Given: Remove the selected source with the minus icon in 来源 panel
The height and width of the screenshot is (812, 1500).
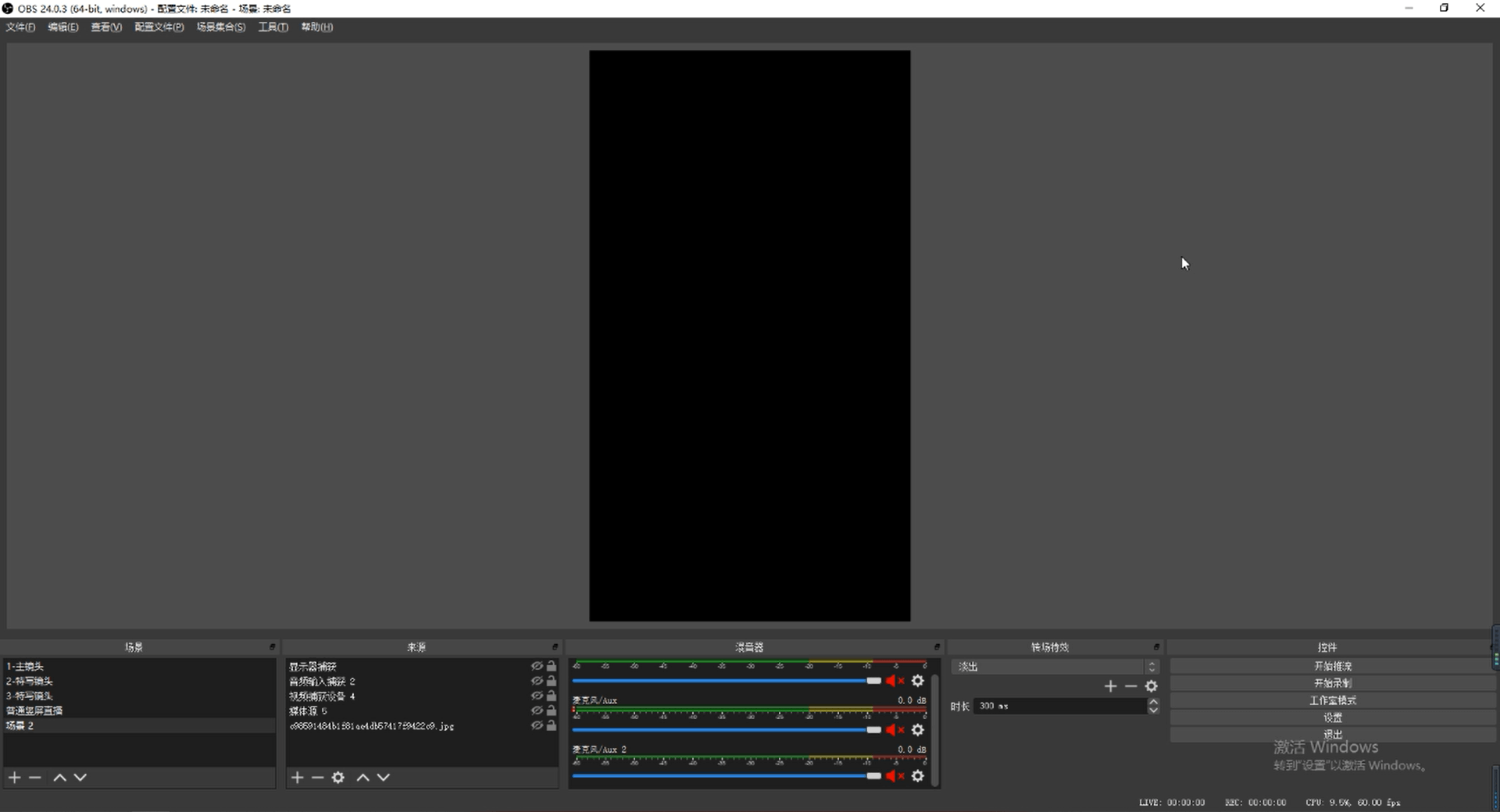Looking at the screenshot, I should 317,777.
